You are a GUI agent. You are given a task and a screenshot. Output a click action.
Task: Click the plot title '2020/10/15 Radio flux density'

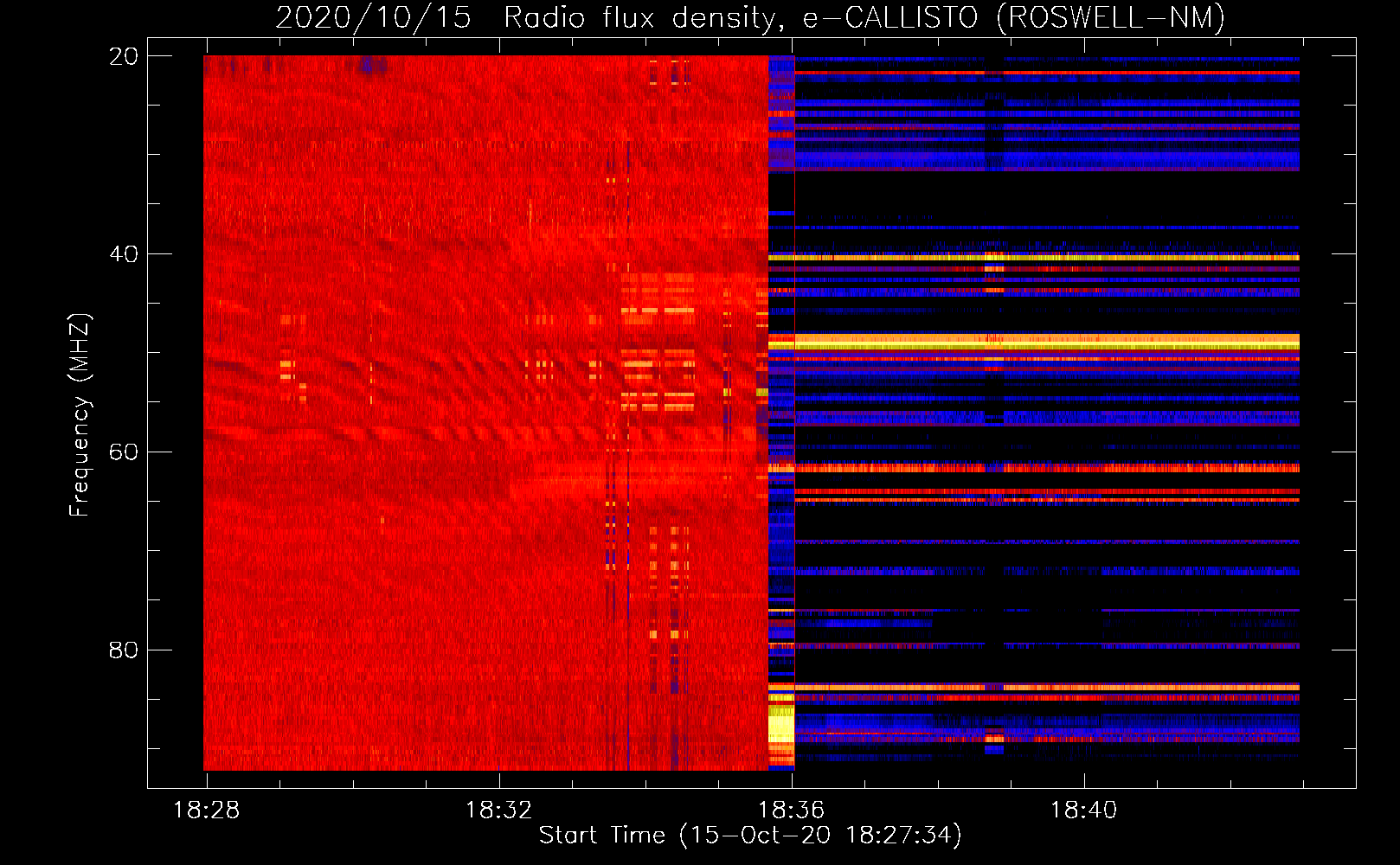[530, 18]
